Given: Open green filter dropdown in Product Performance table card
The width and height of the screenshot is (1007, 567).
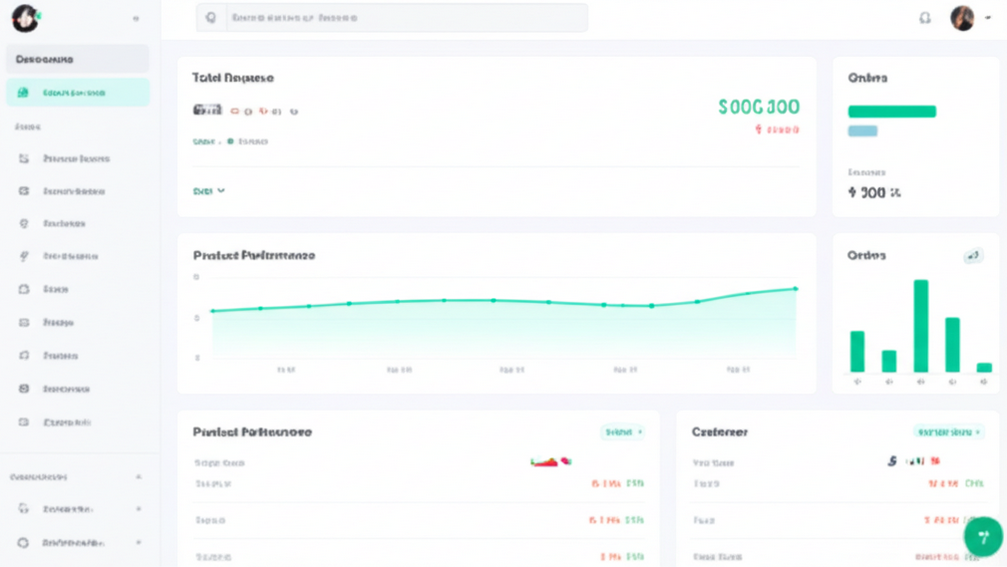Looking at the screenshot, I should coord(623,432).
